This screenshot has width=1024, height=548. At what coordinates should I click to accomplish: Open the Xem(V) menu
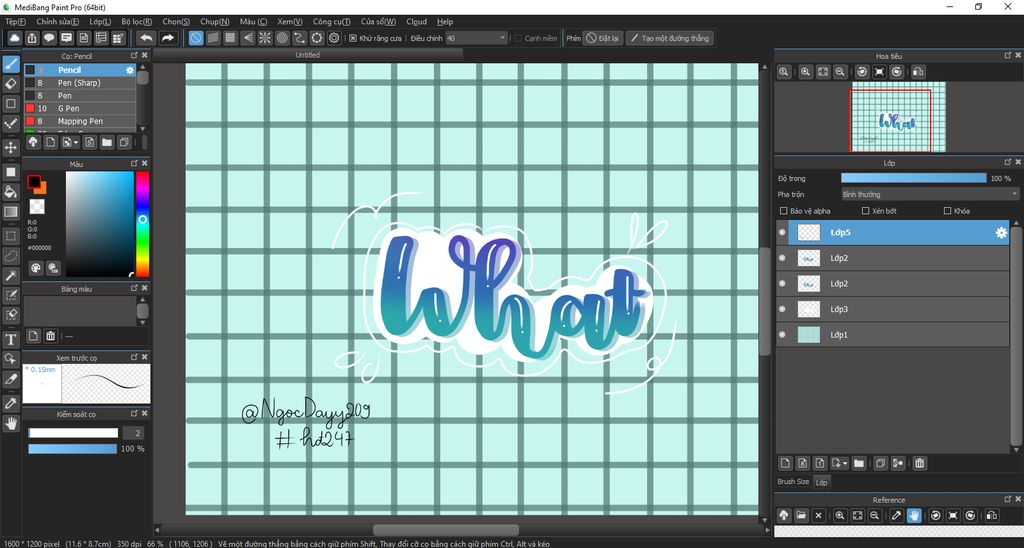[289, 22]
